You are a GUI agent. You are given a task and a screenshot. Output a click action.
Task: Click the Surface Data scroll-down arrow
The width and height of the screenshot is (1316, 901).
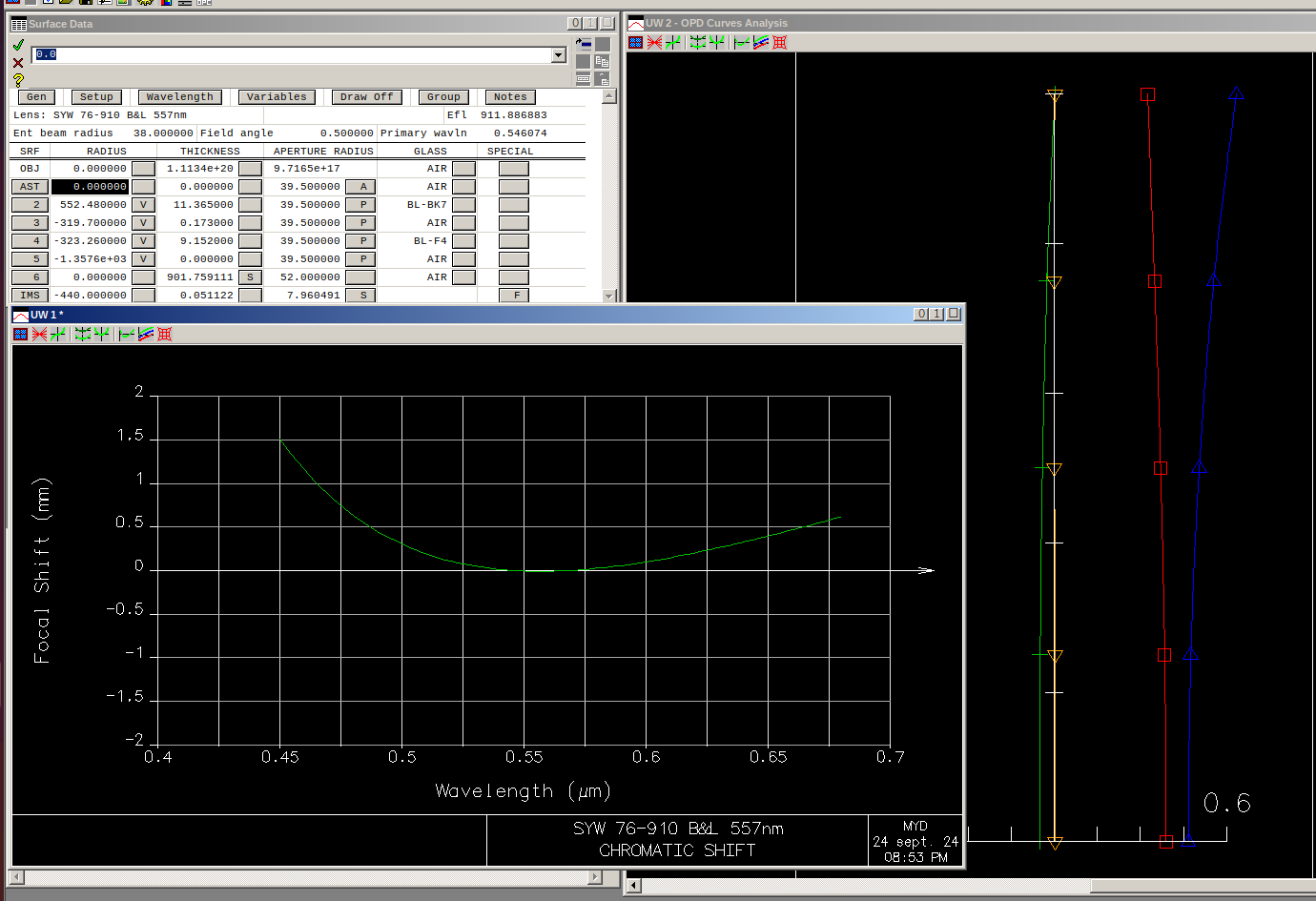coord(609,297)
